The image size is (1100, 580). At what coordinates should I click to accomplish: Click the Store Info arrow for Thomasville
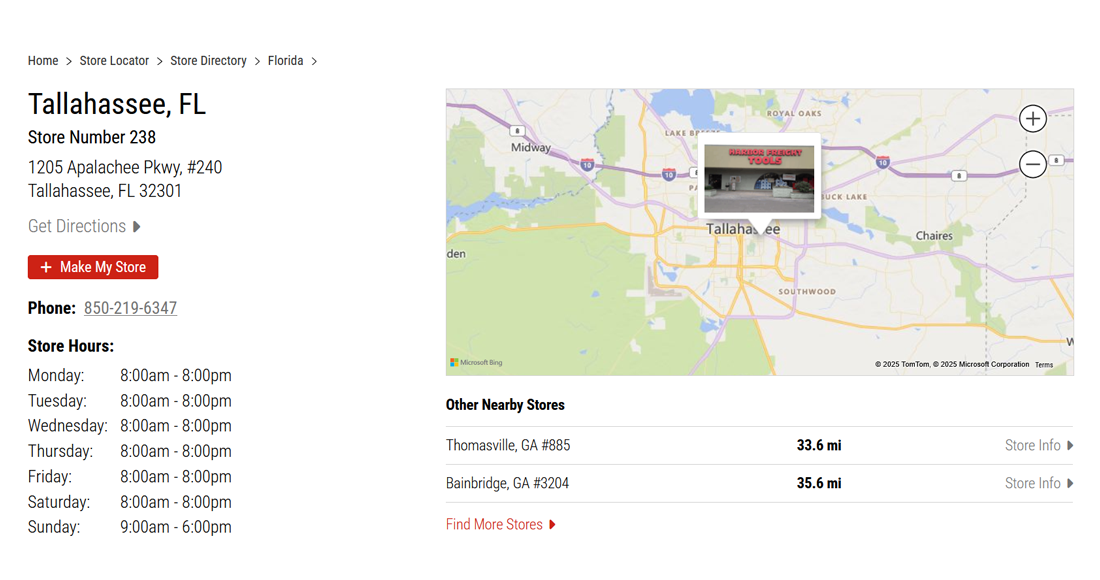pyautogui.click(x=1069, y=445)
